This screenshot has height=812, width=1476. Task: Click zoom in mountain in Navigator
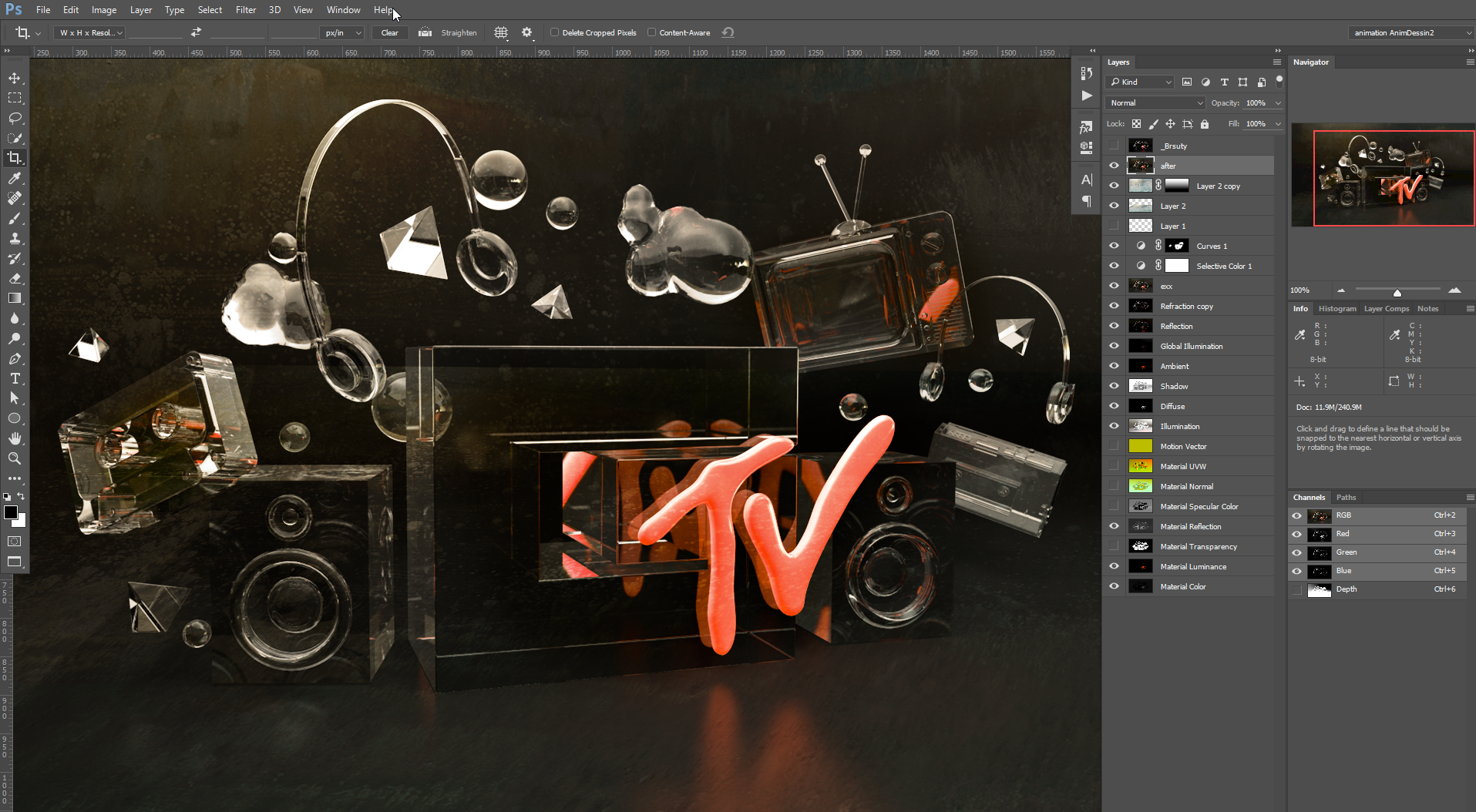click(1454, 290)
